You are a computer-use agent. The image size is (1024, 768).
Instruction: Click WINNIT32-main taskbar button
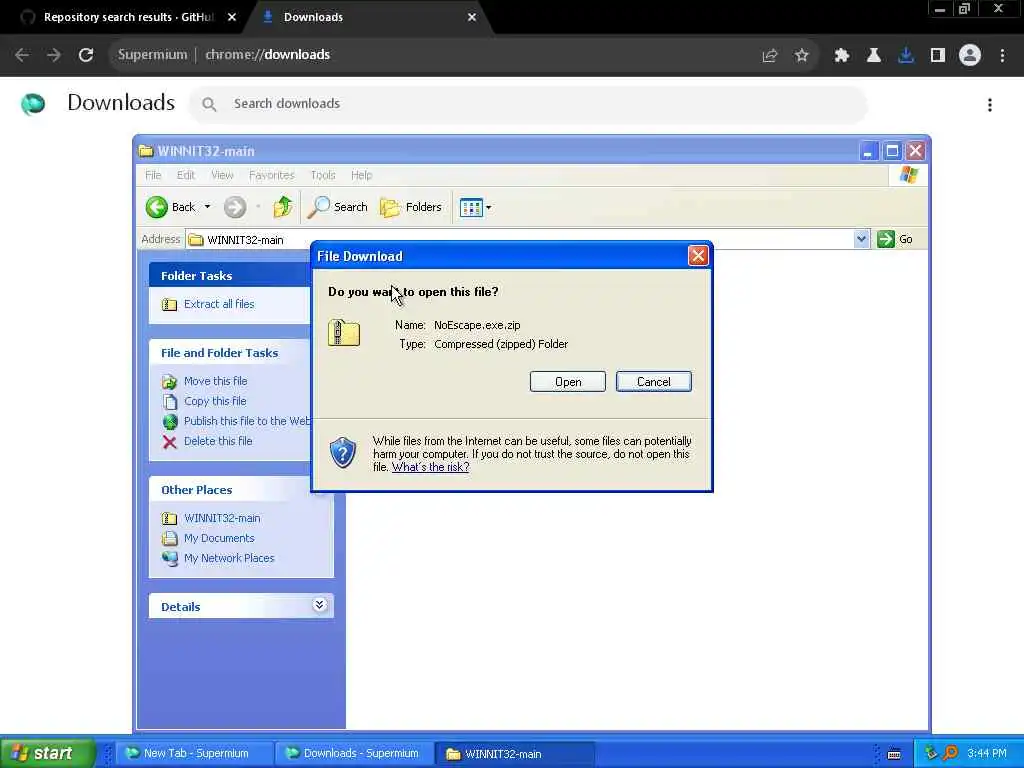click(515, 754)
